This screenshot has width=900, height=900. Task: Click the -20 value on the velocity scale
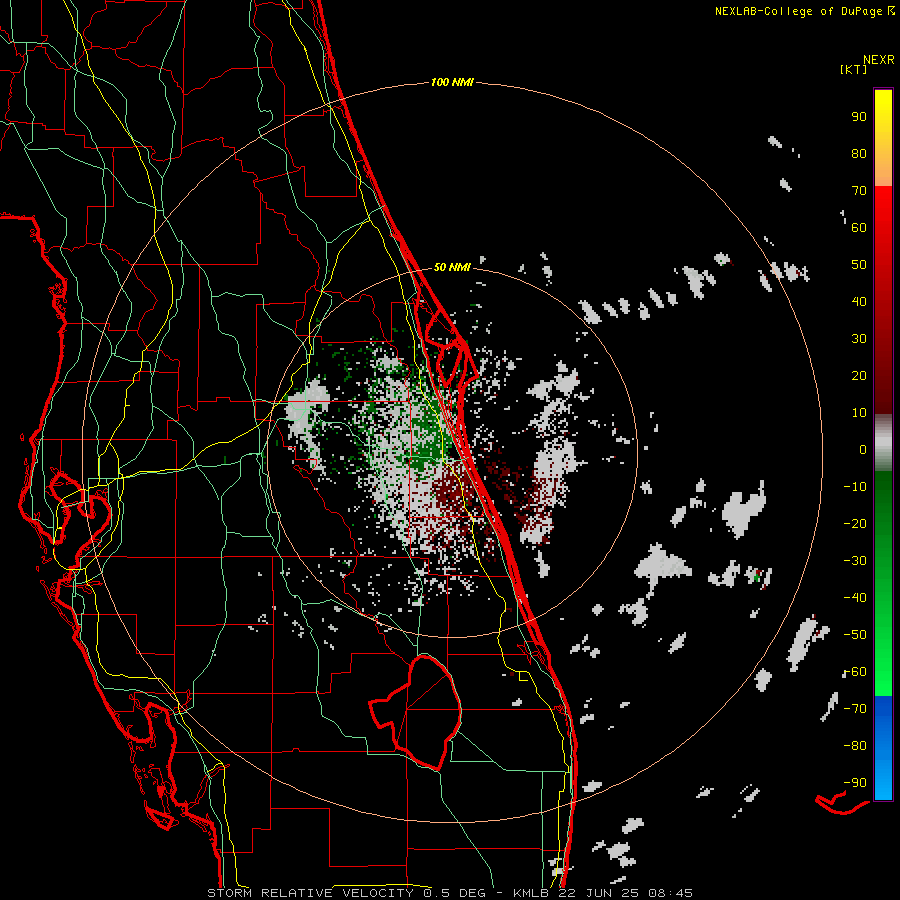[x=855, y=523]
